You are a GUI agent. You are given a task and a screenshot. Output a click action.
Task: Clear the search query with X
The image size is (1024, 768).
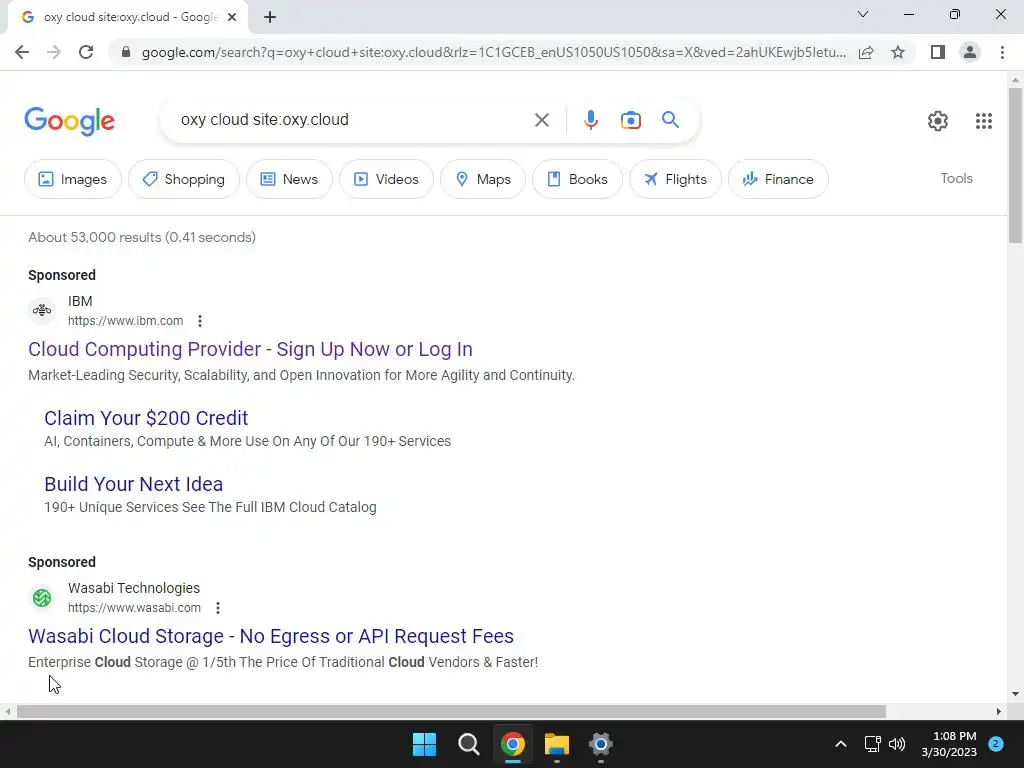(541, 120)
